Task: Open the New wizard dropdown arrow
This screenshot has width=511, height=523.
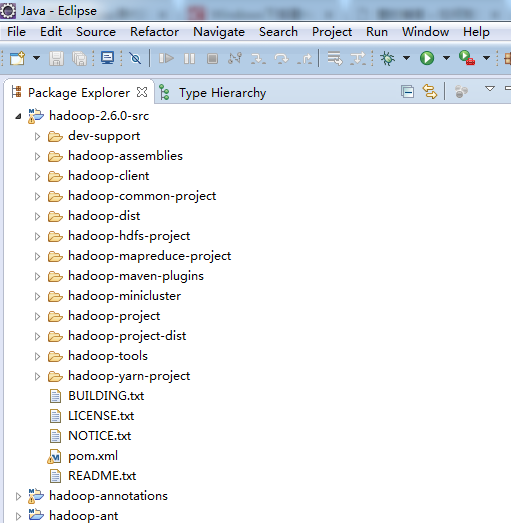Action: tap(36, 58)
